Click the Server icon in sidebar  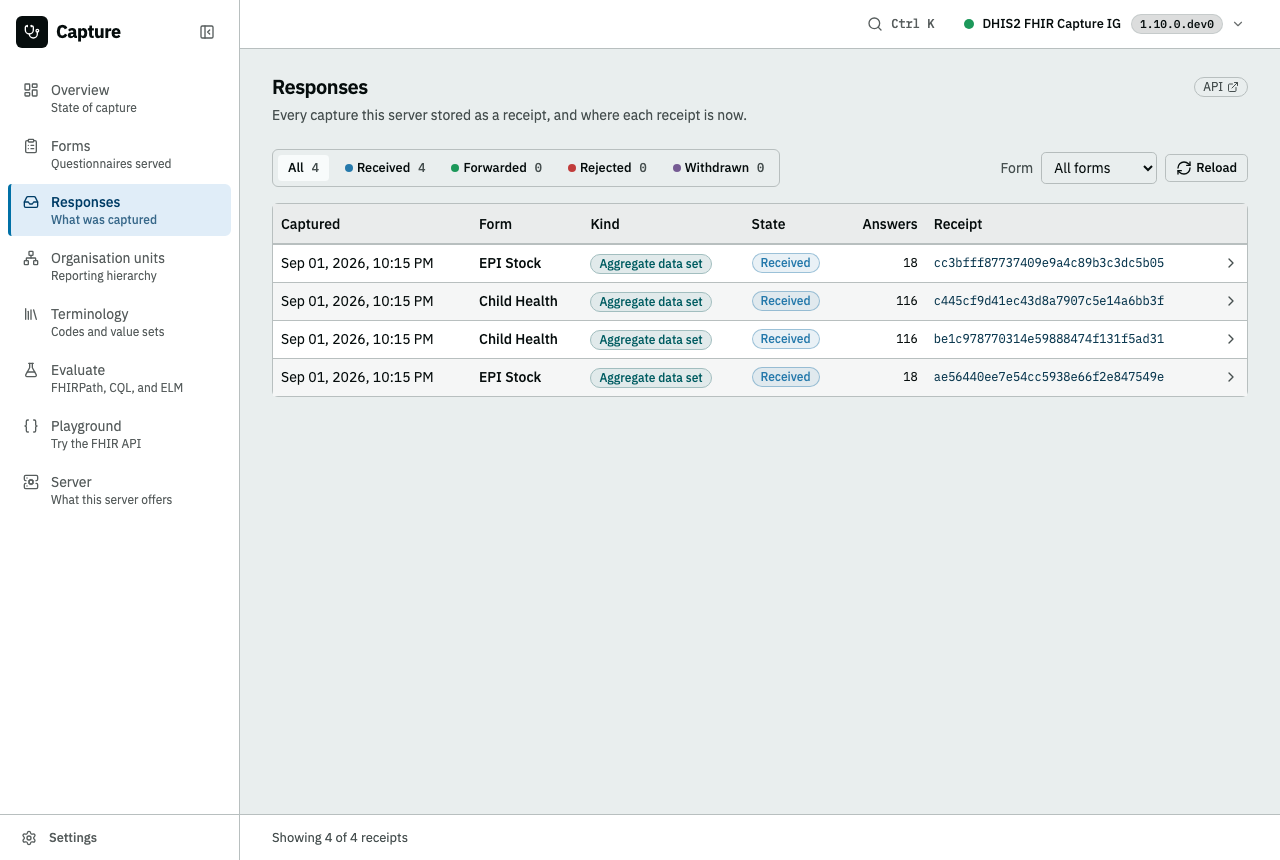[x=31, y=482]
